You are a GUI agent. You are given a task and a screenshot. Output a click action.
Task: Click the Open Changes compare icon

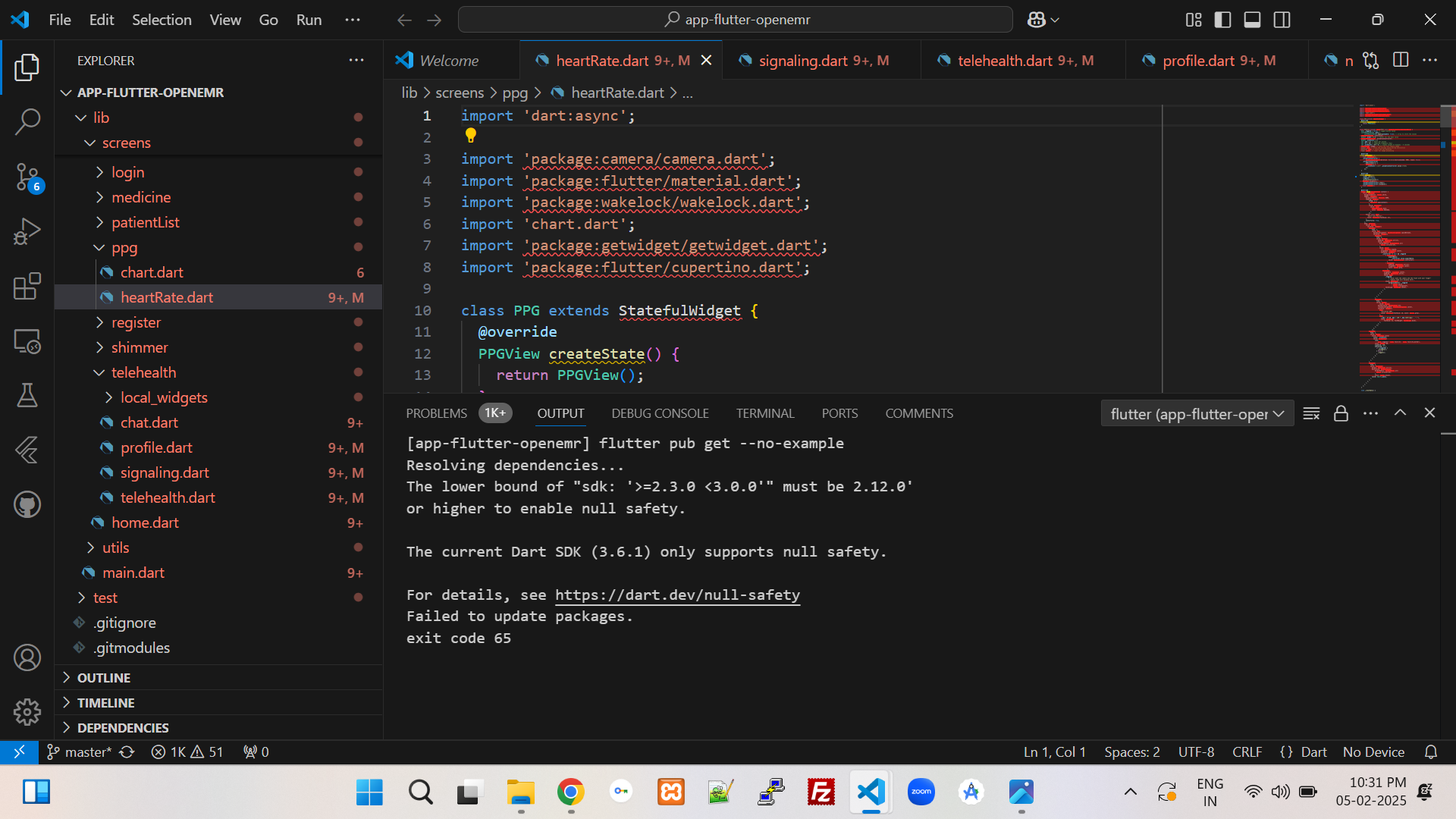(x=1370, y=60)
